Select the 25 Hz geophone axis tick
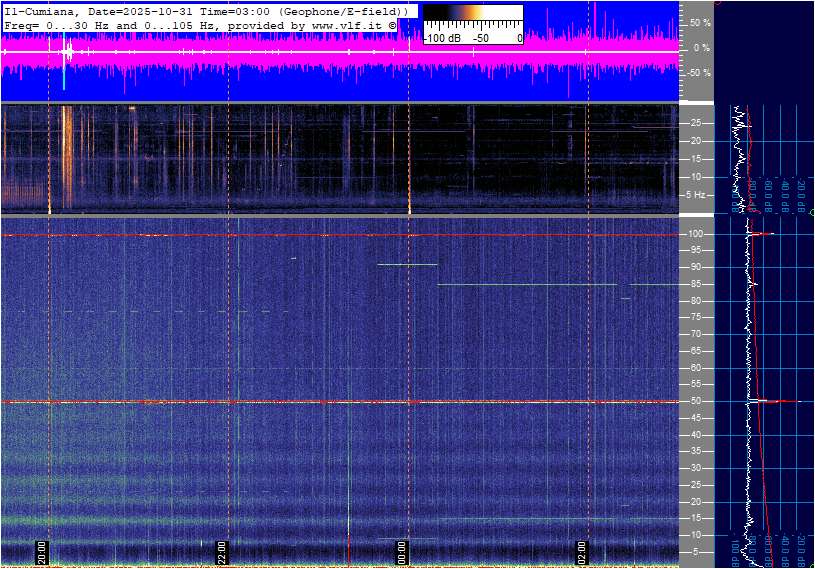This screenshot has height=569, width=815. 698,123
